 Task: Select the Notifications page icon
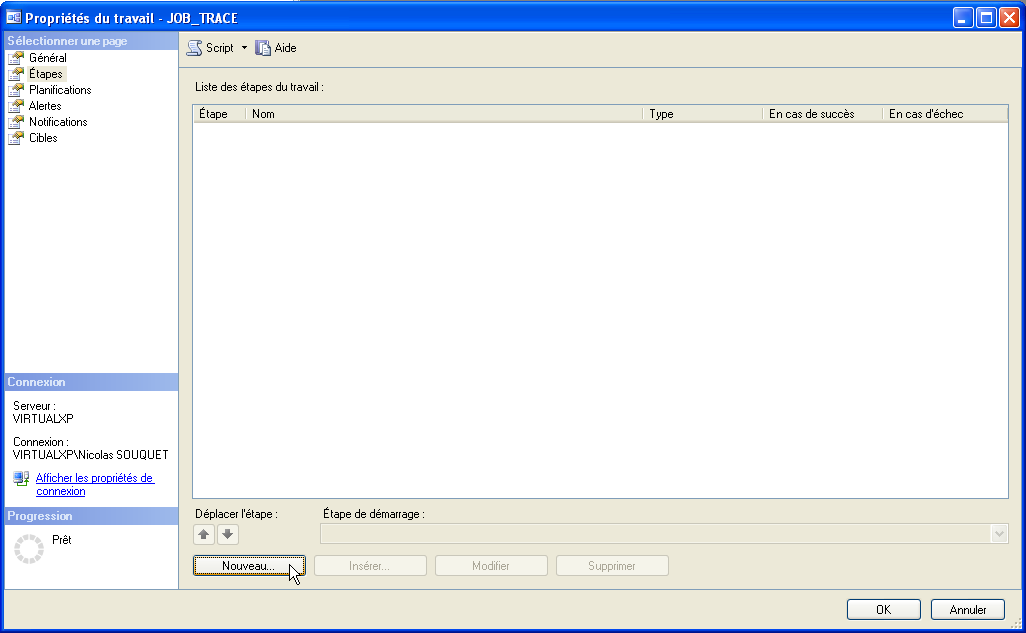(16, 122)
